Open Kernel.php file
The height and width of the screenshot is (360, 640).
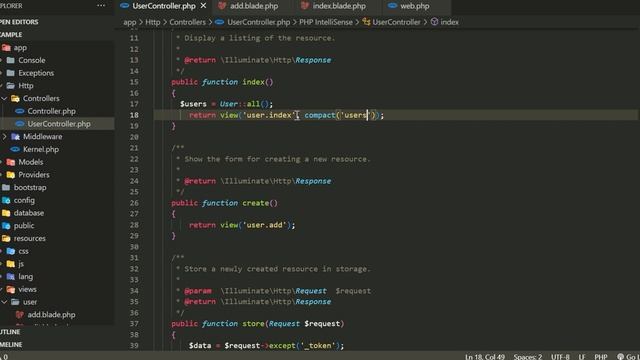(x=41, y=149)
